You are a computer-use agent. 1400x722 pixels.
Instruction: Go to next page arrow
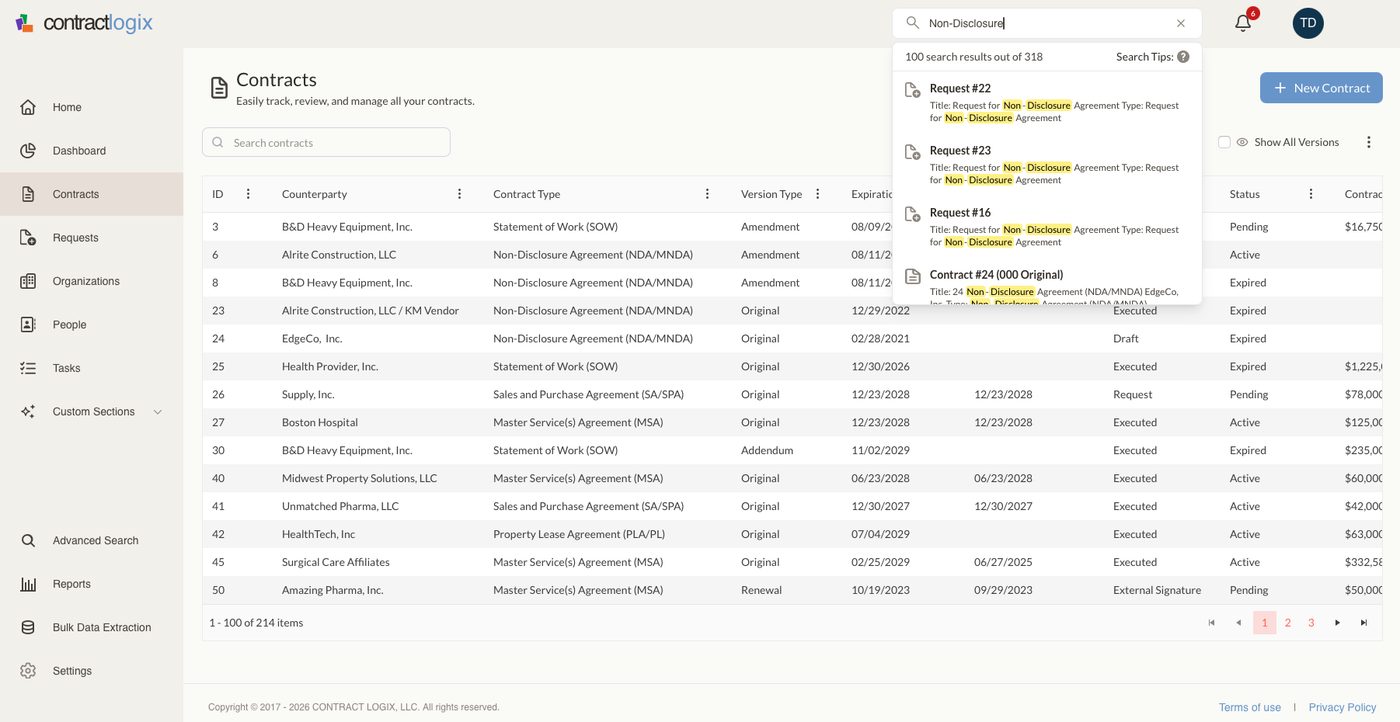pos(1337,623)
